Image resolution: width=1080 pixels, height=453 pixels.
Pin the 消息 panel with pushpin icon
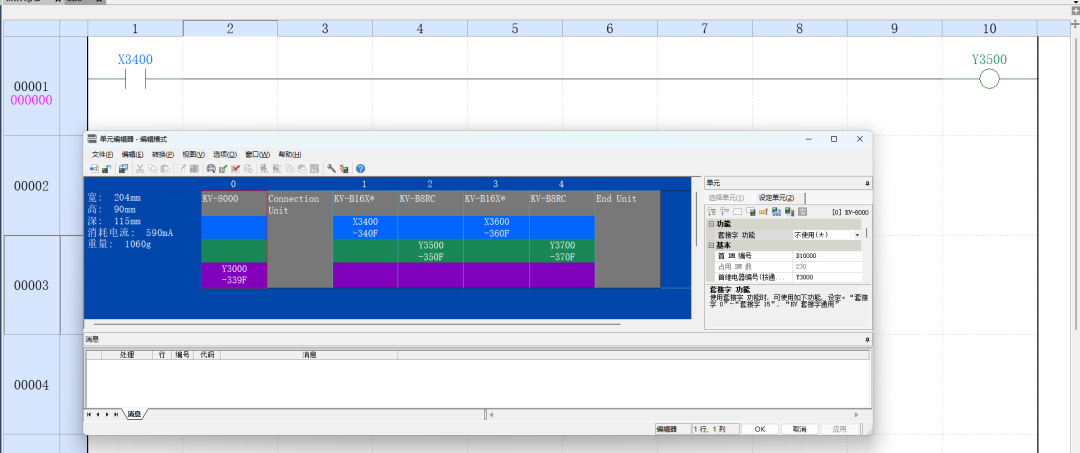coord(866,340)
